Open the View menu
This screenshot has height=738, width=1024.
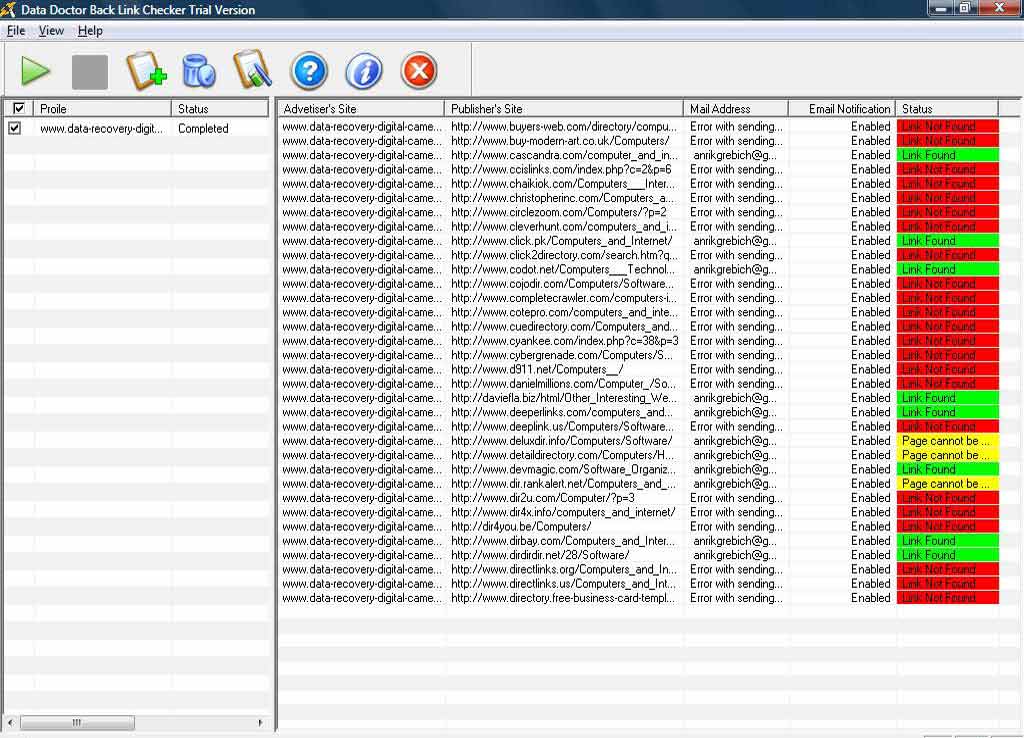51,31
